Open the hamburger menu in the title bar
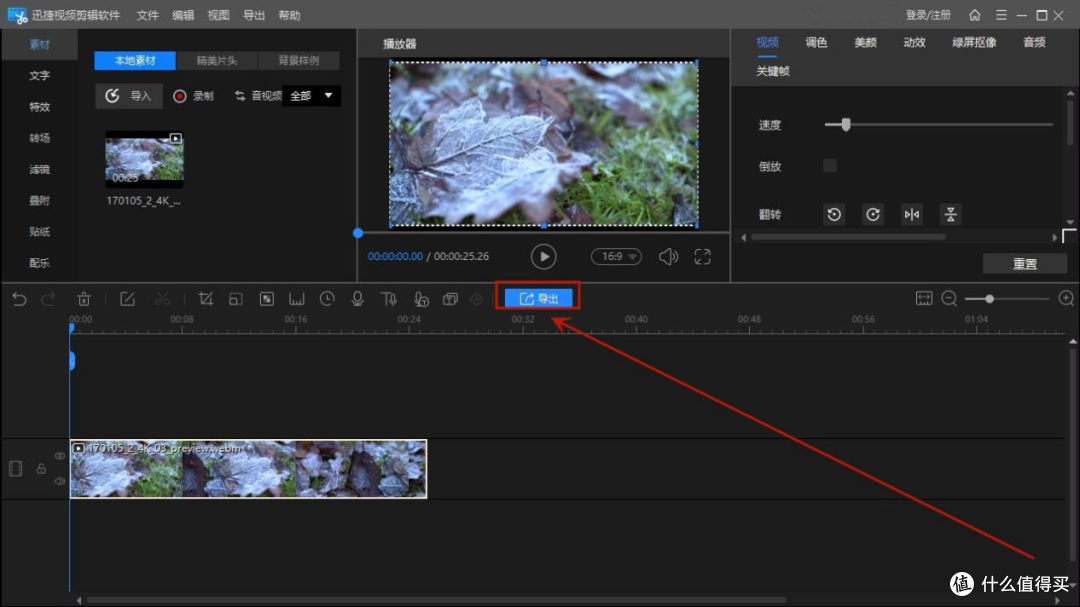The image size is (1080, 607). pyautogui.click(x=1001, y=15)
